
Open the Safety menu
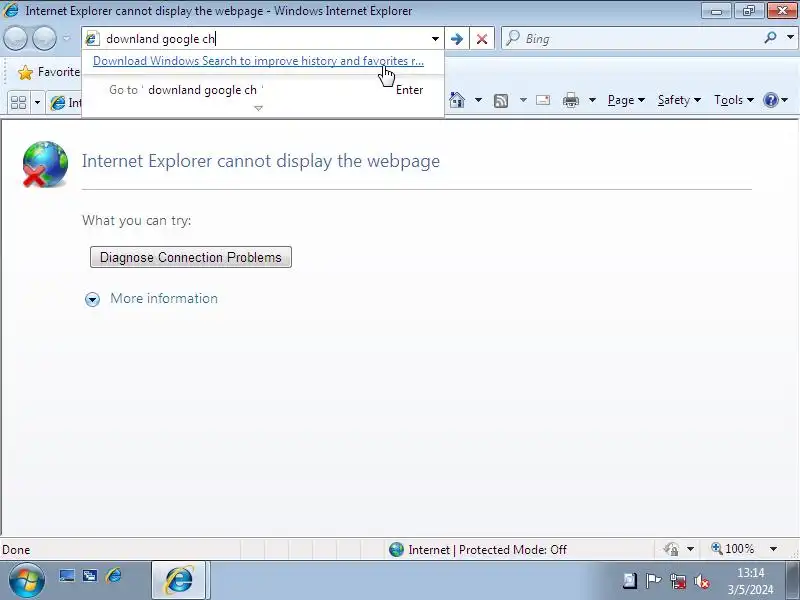[679, 100]
